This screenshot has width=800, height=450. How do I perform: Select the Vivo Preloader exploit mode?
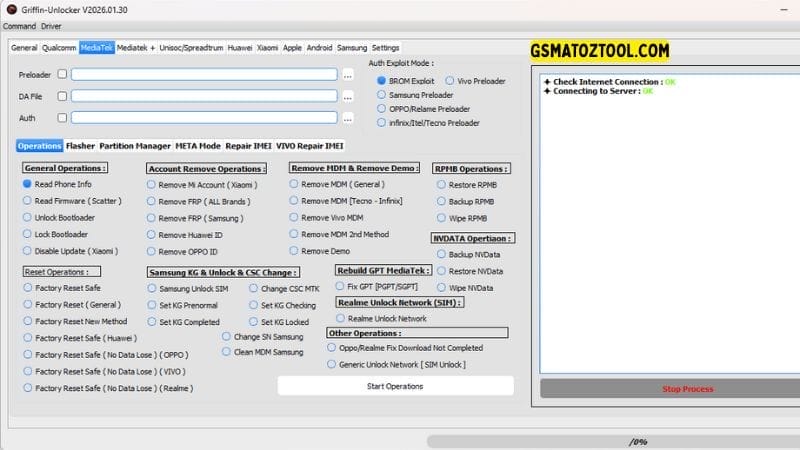(x=449, y=80)
